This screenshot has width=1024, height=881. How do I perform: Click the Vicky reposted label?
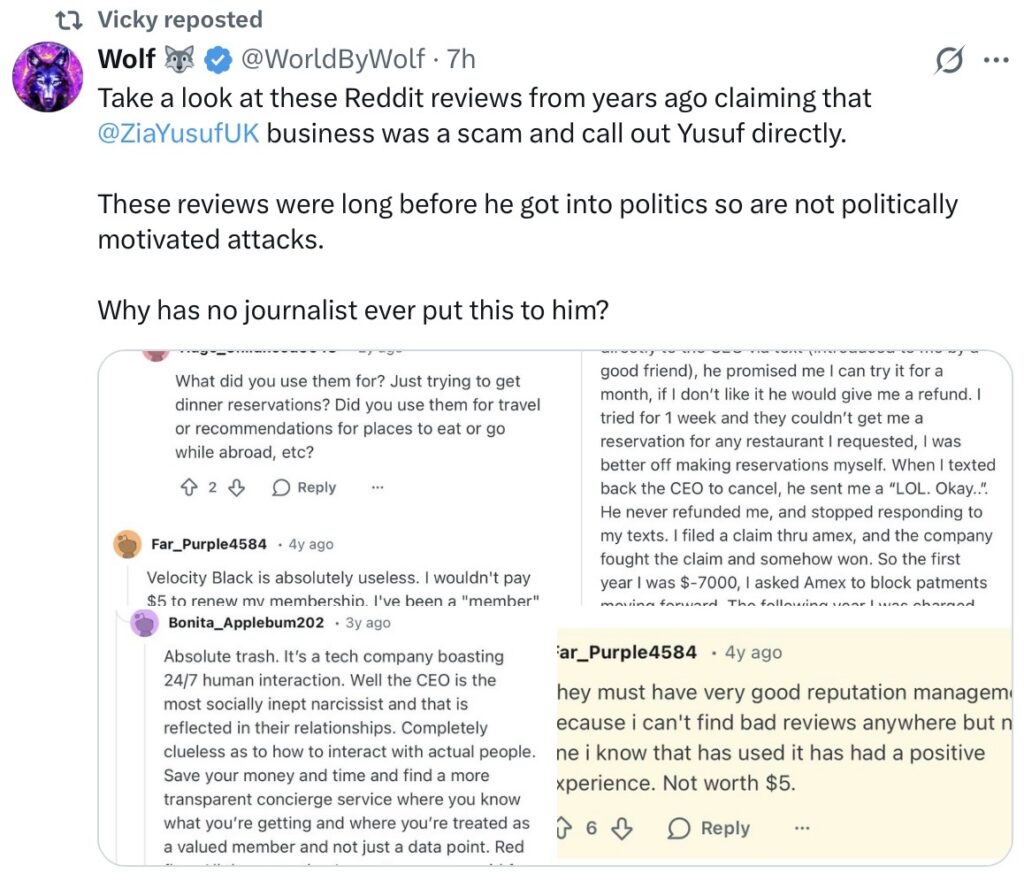coord(180,19)
